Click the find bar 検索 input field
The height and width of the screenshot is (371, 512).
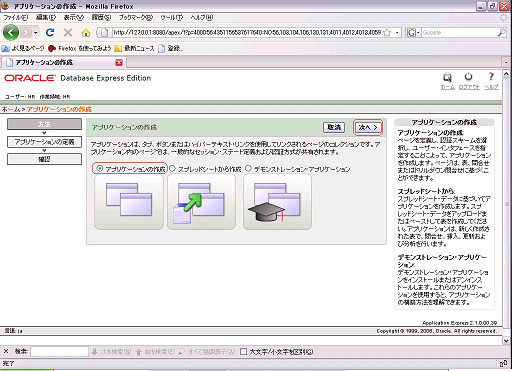tap(59, 351)
